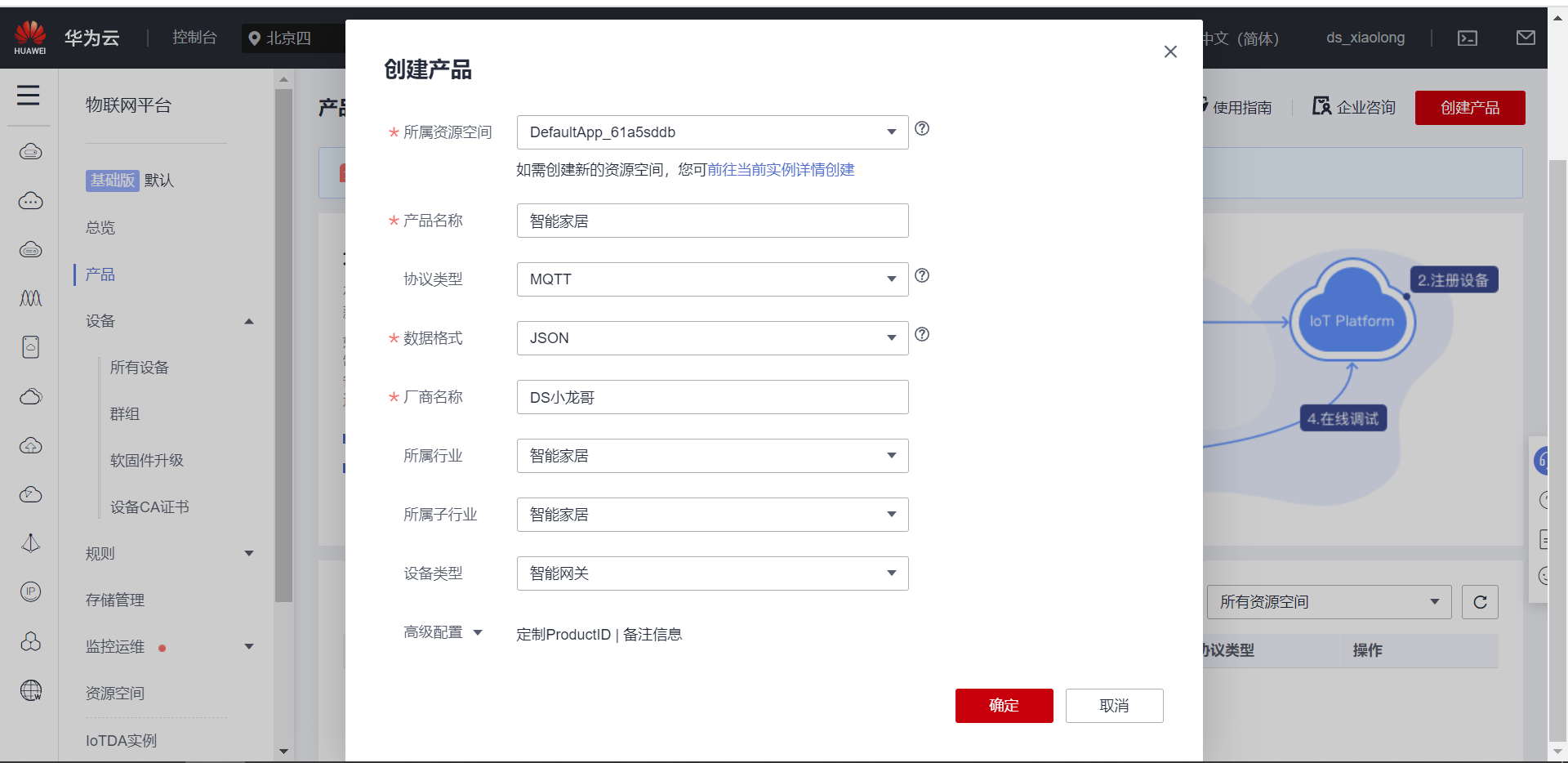
Task: Select third cloud icon in left rail
Action: pos(31,249)
